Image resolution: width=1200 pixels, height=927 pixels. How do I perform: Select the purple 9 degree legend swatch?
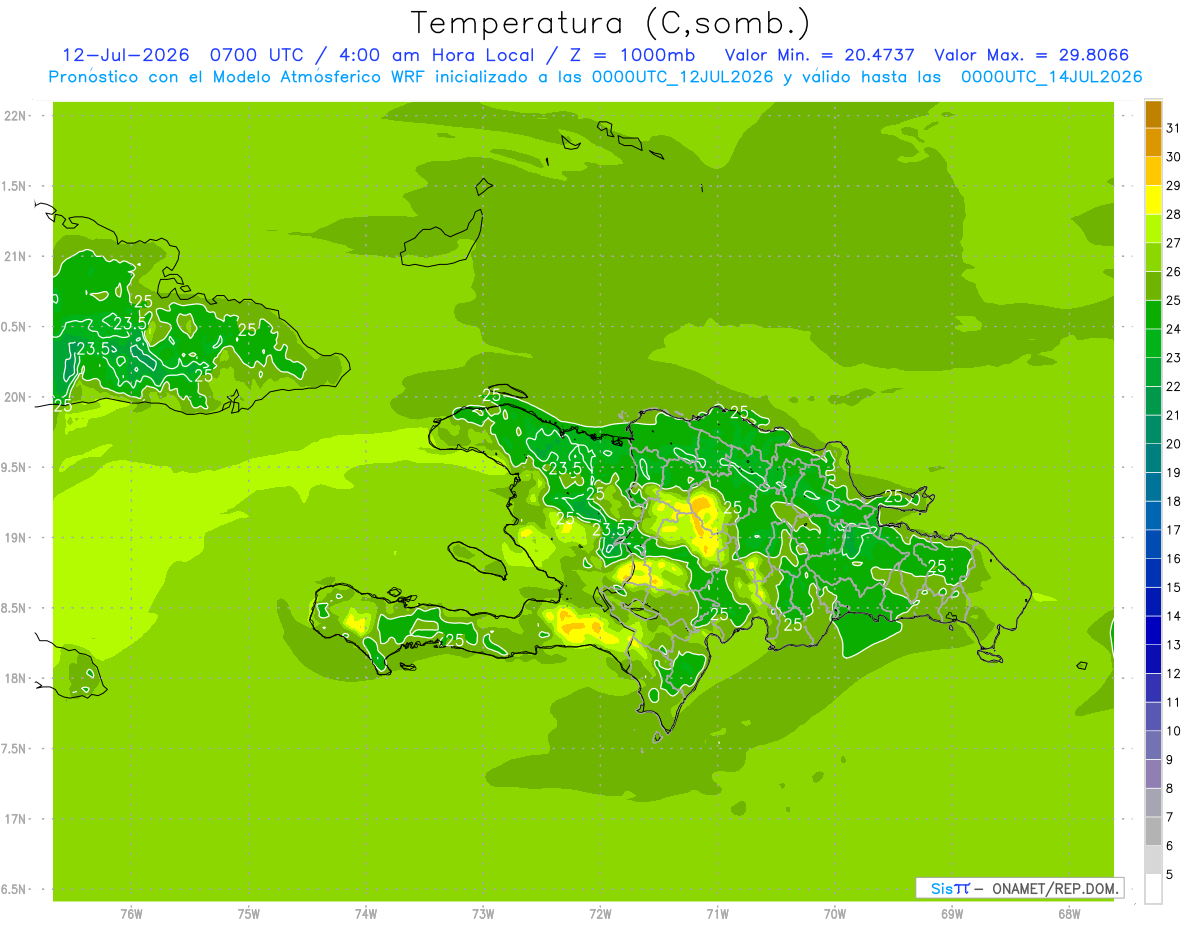coord(1153,774)
